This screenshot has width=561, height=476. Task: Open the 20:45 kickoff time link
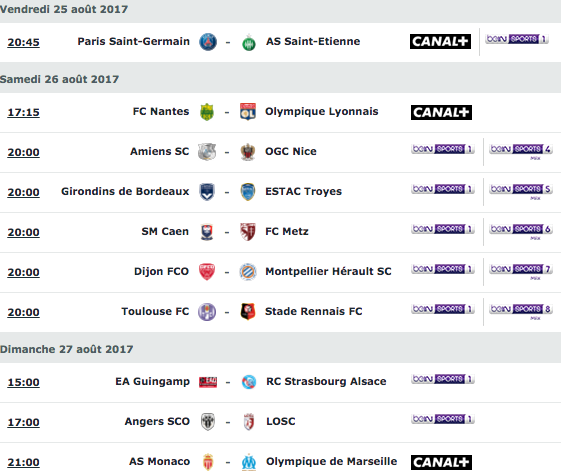[x=24, y=42]
